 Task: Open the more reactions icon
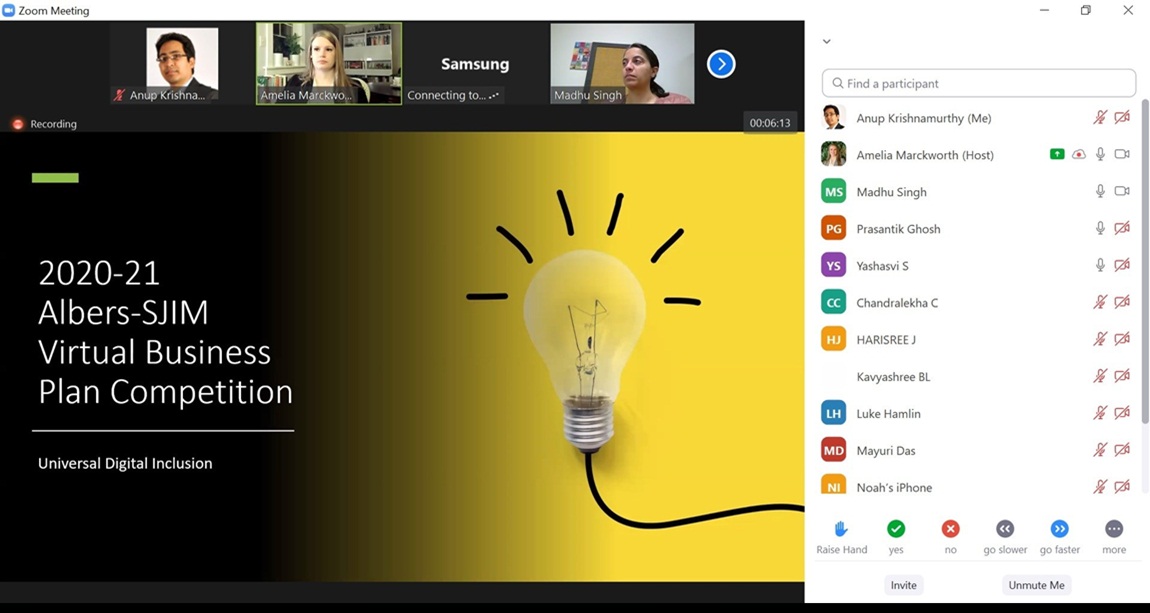pyautogui.click(x=1114, y=529)
